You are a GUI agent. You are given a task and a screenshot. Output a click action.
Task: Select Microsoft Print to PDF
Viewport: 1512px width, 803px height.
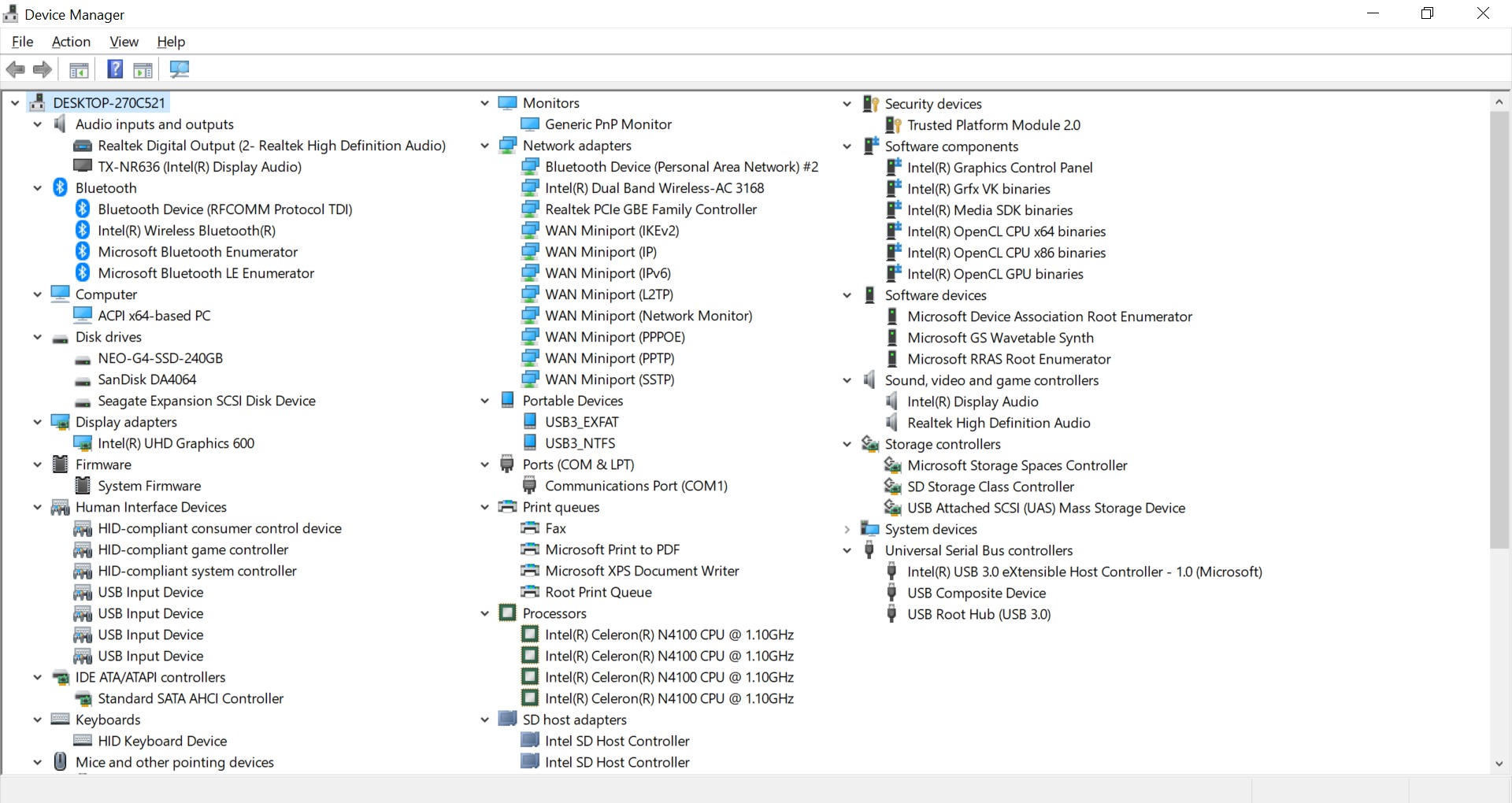coord(612,550)
